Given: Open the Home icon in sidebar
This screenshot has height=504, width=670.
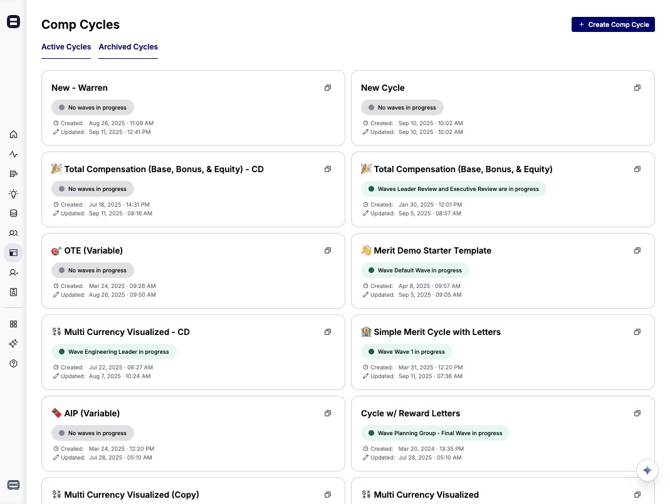Looking at the screenshot, I should coord(13,134).
